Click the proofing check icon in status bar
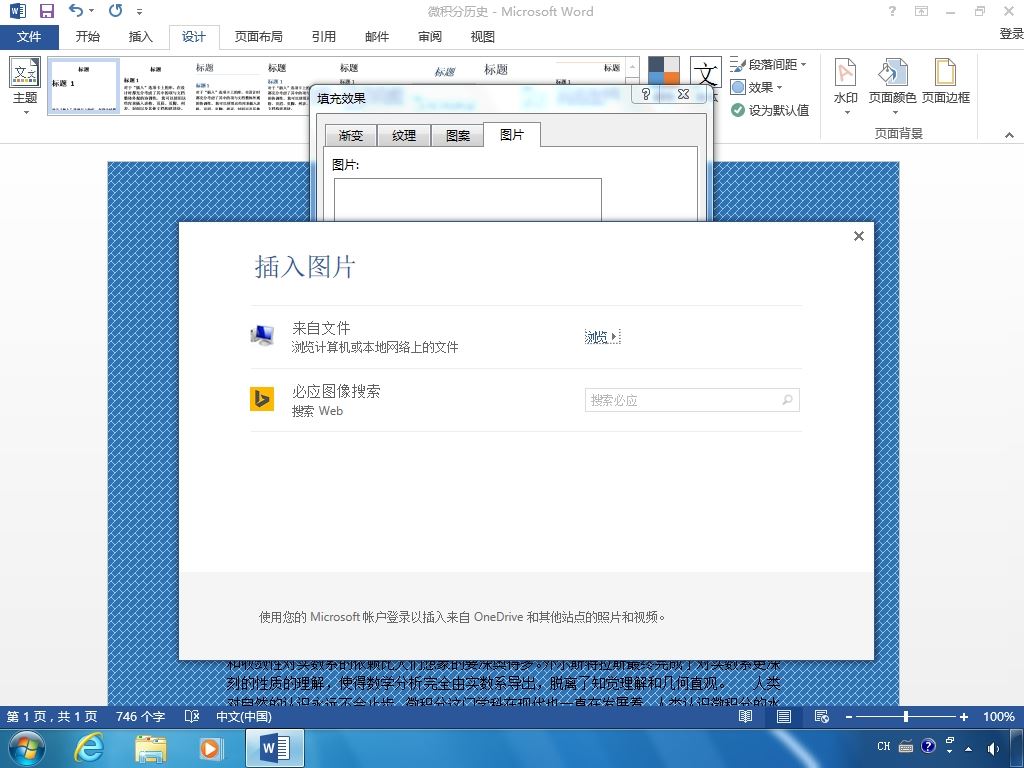1024x768 pixels. (x=192, y=716)
